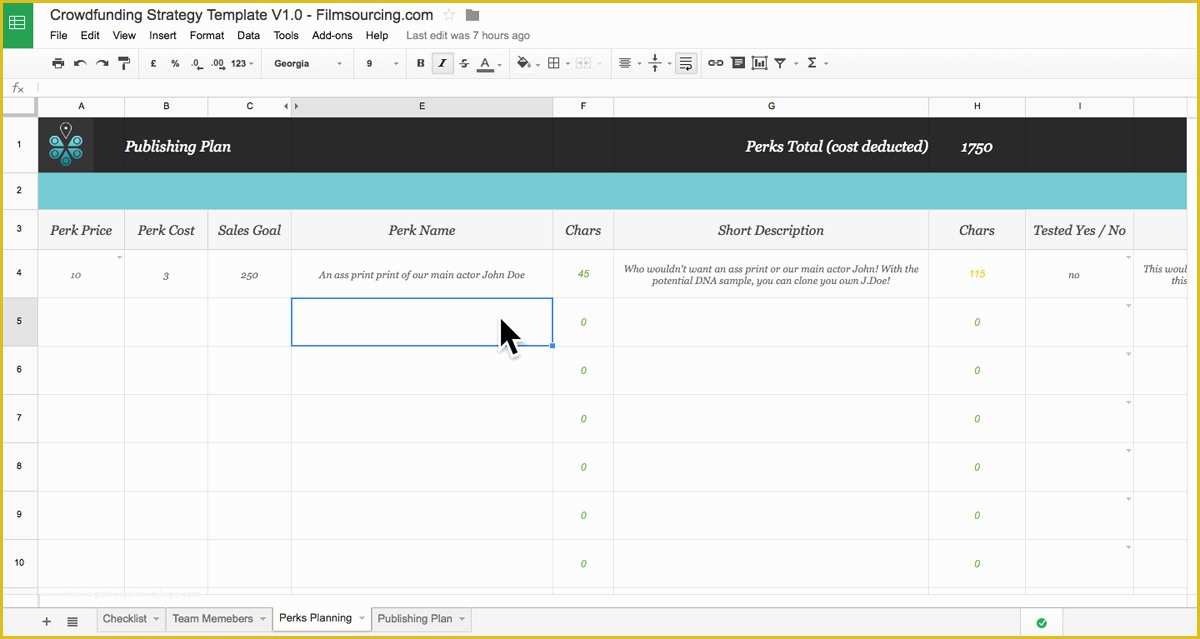
Task: Click the move-to-folder icon
Action: pos(473,15)
